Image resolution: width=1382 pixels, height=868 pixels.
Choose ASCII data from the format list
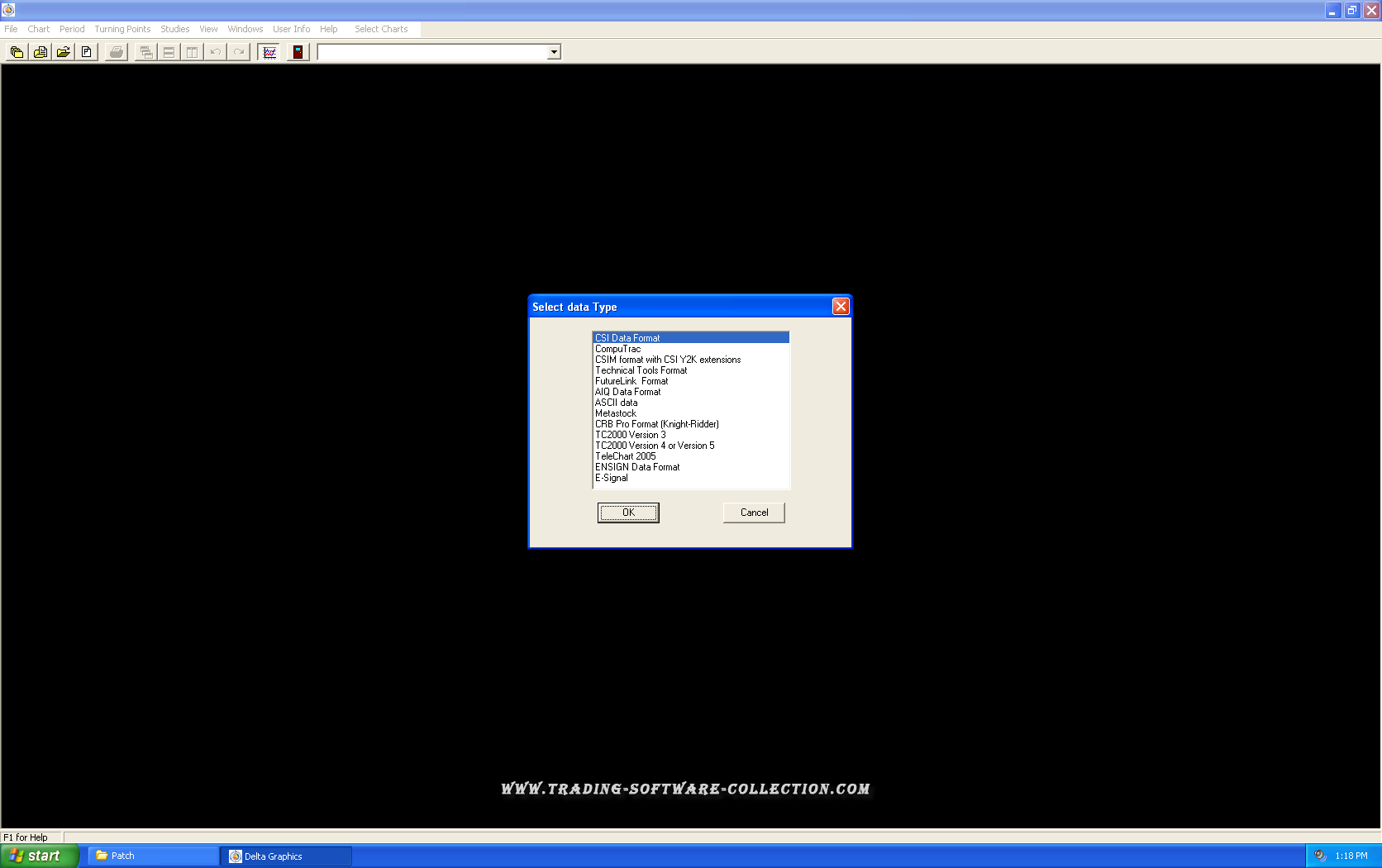[x=616, y=403]
